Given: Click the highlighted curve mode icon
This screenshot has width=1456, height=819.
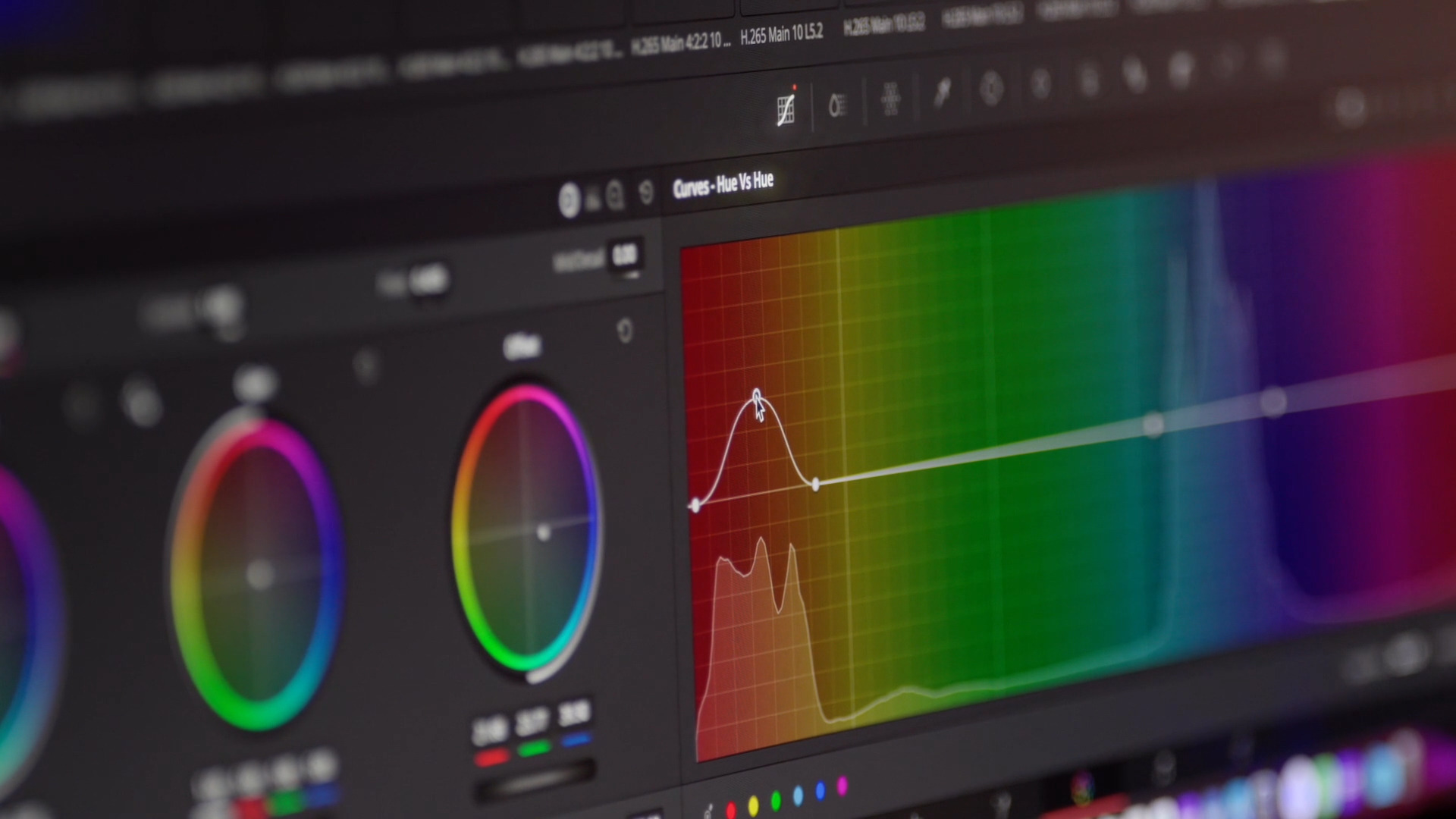Looking at the screenshot, I should point(569,201).
